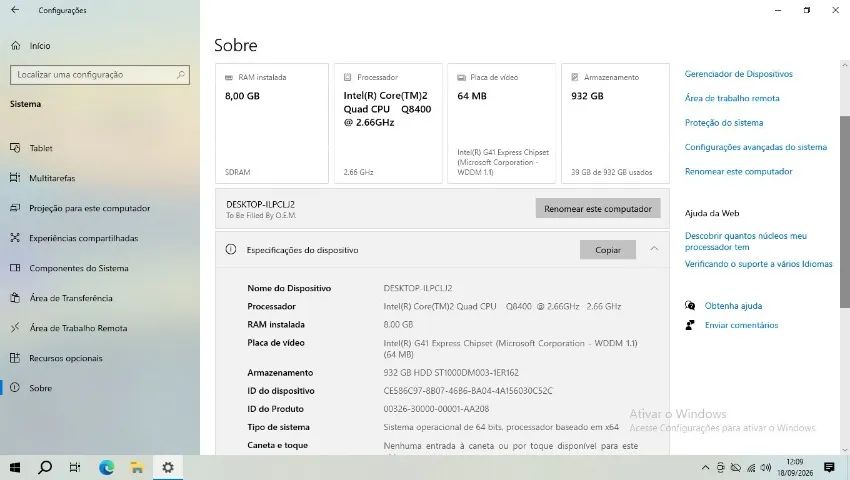
Task: Click the vertical scrollbar thumb
Action: 845,212
